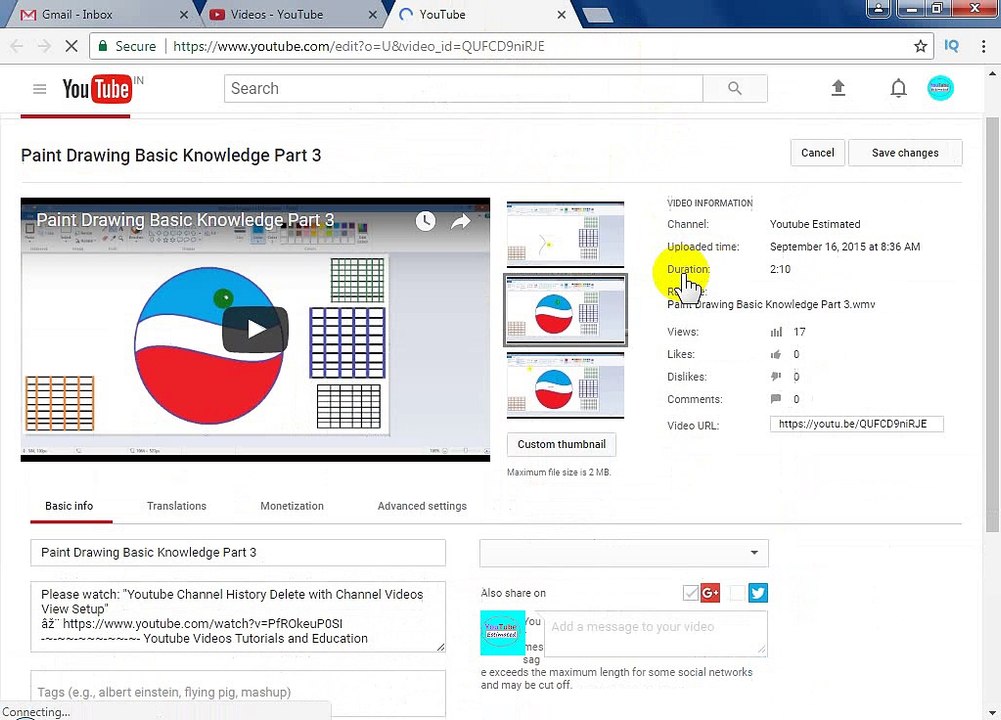Select the Translations tab
The image size is (1001, 720).
coord(177,506)
